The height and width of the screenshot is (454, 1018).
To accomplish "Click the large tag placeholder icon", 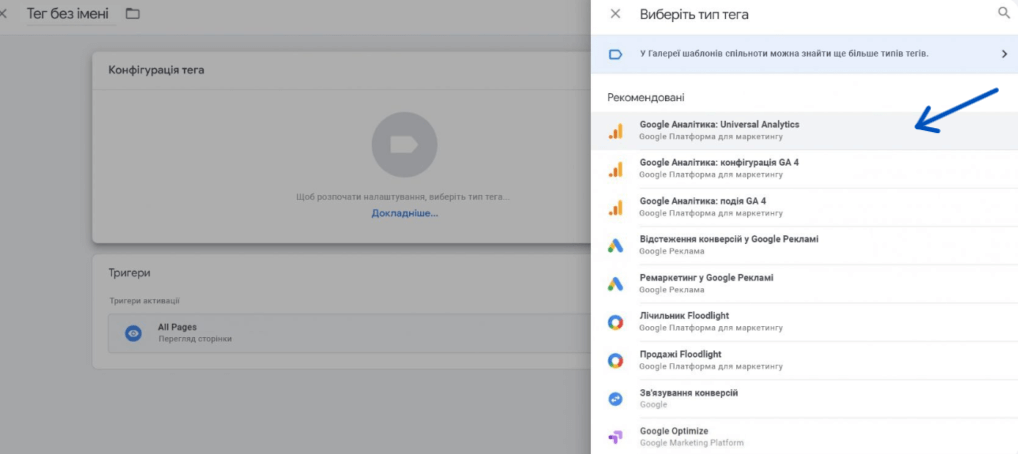I will pyautogui.click(x=404, y=144).
